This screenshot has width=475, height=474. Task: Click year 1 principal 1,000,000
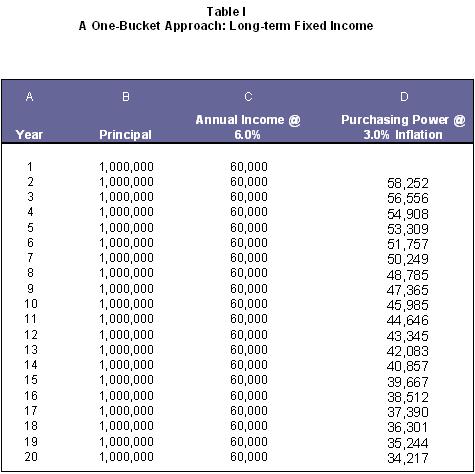click(126, 167)
